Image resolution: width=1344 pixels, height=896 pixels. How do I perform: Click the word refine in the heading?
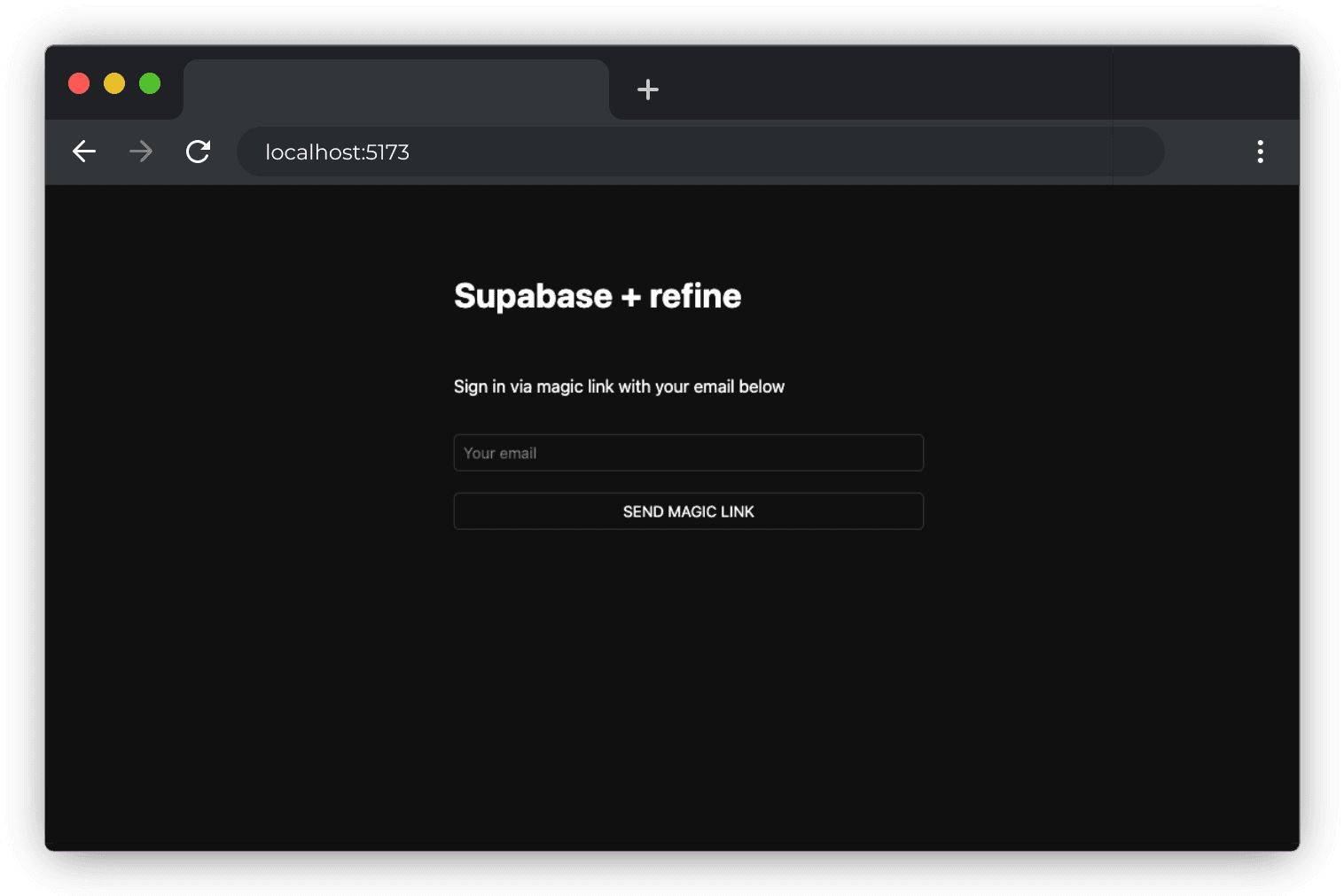(x=695, y=296)
